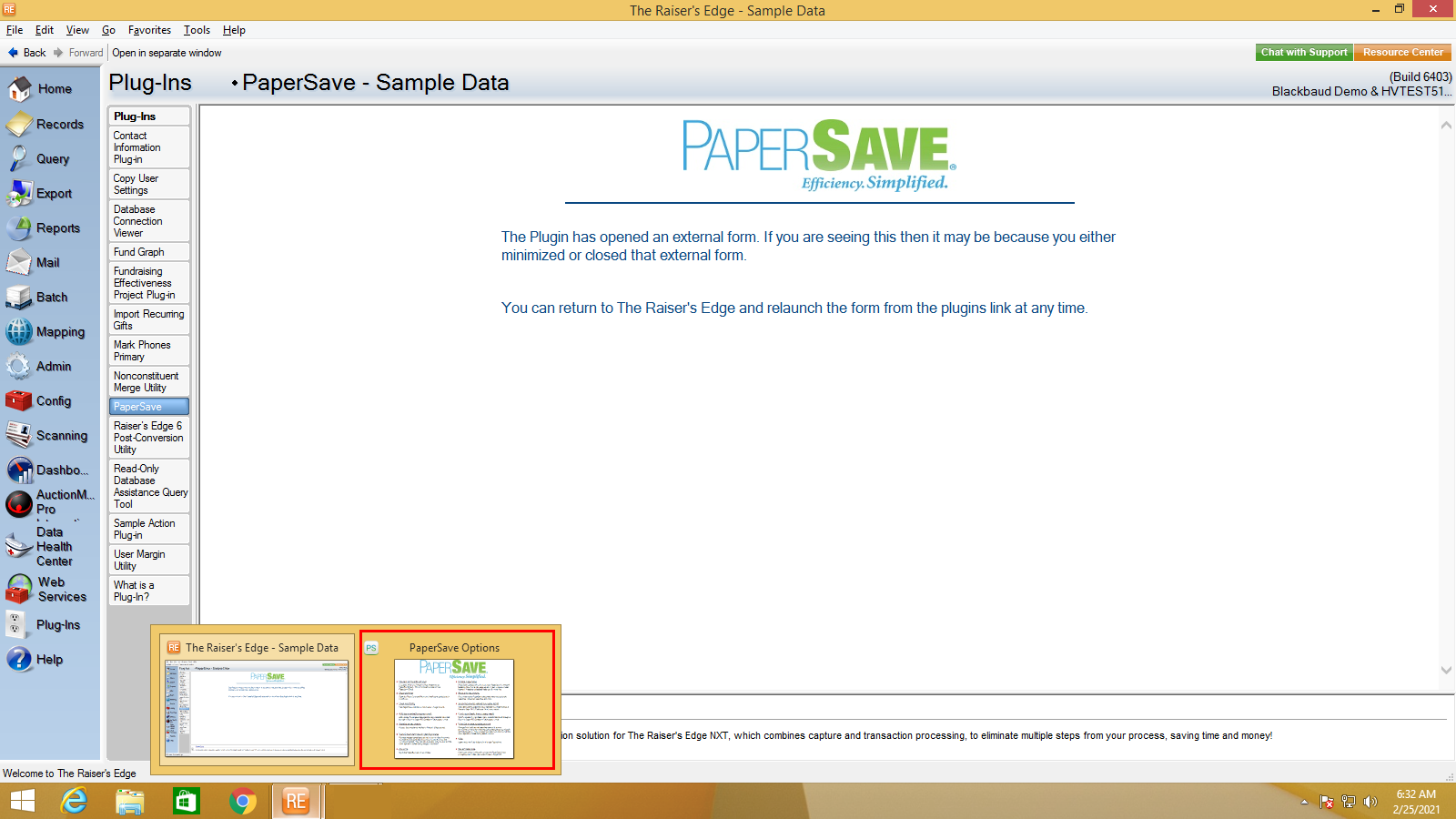Open the Favorites menu
The image size is (1456, 819).
149,30
